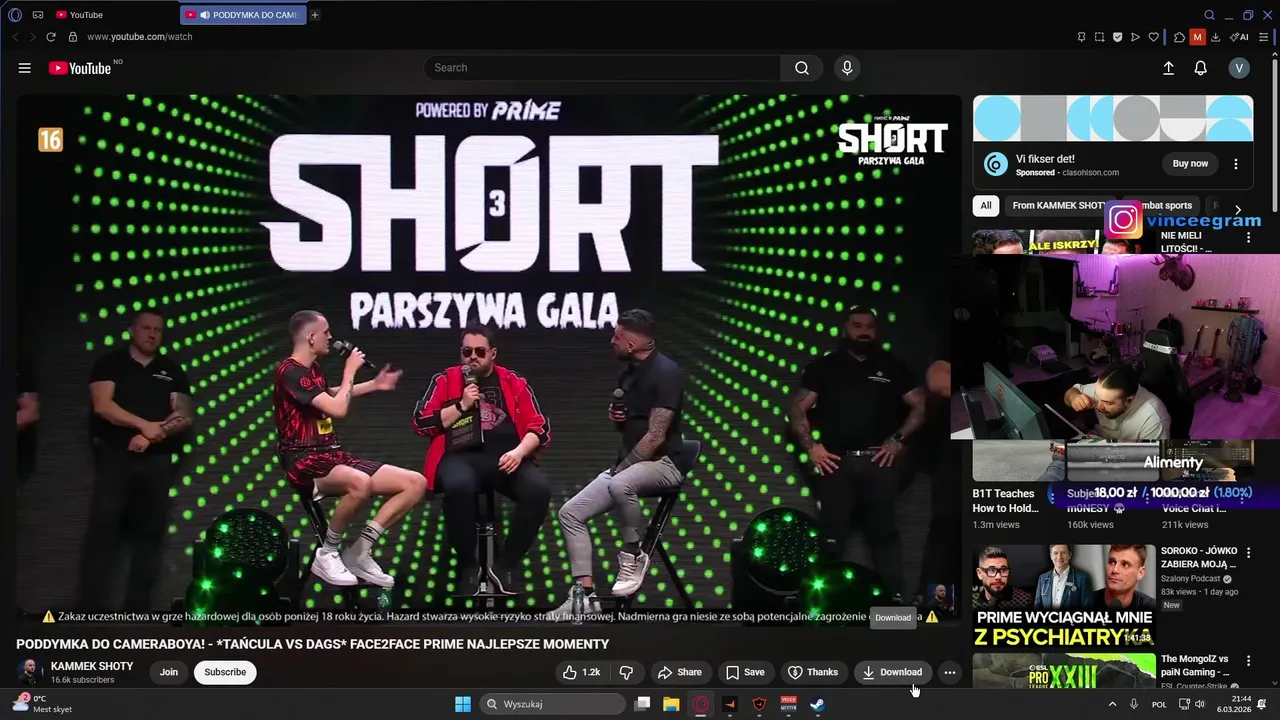
Task: Add the page to bookmarks with the heart
Action: coord(1153,37)
